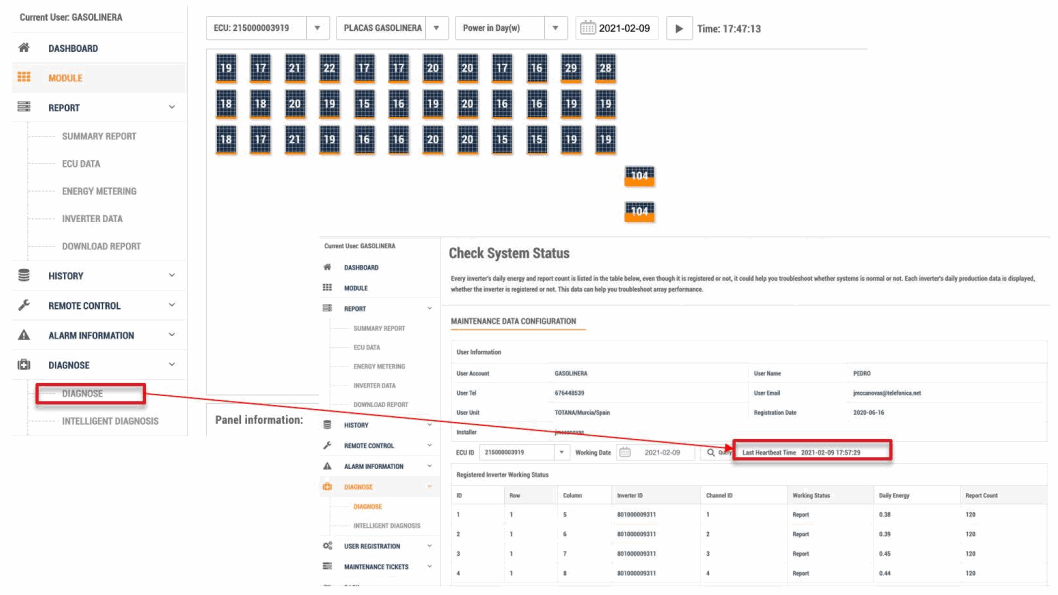Click daily energy value 0.38
This screenshot has height=595, width=1058.
tap(885, 515)
